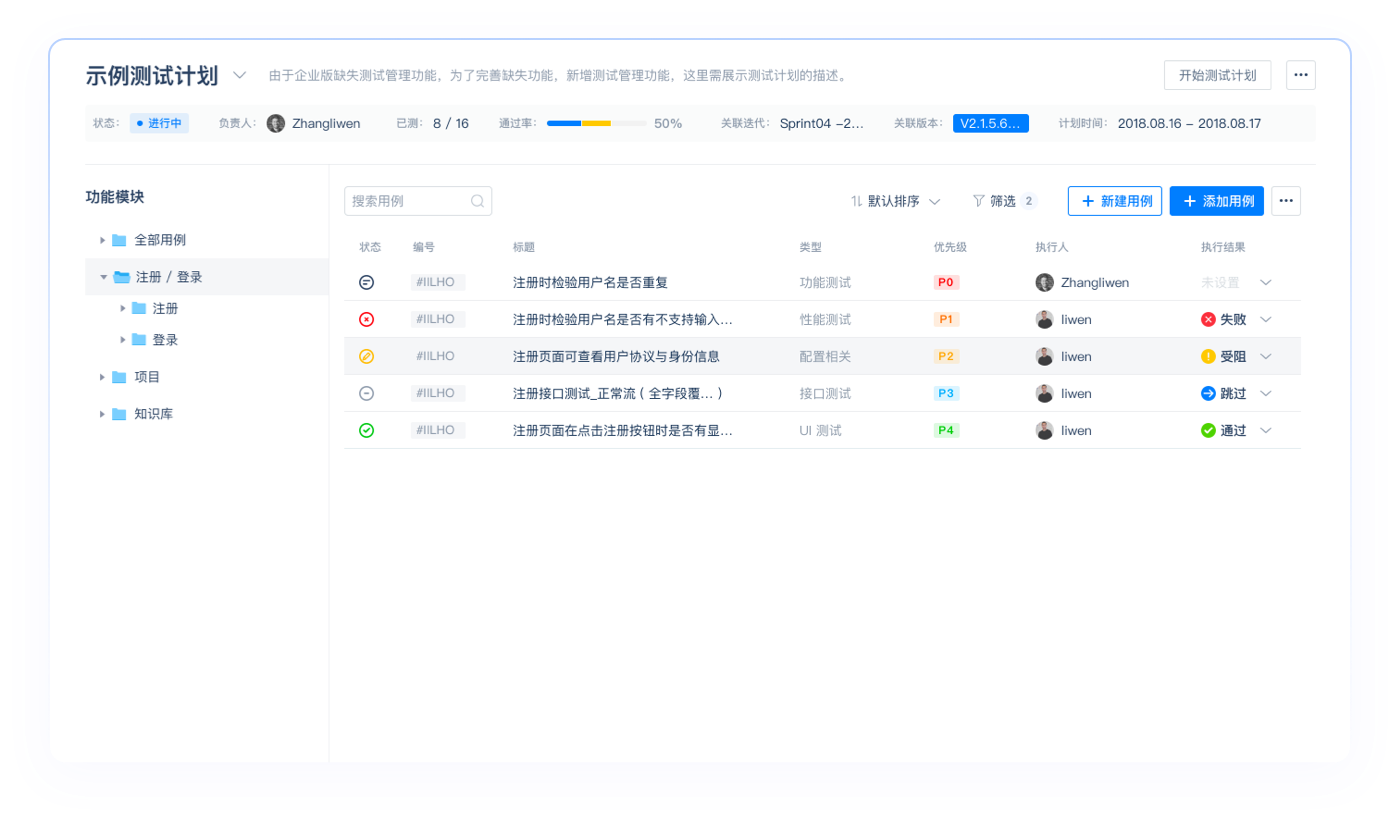Open the more options menu beside 添加用例
The width and height of the screenshot is (1400, 824).
pos(1285,200)
